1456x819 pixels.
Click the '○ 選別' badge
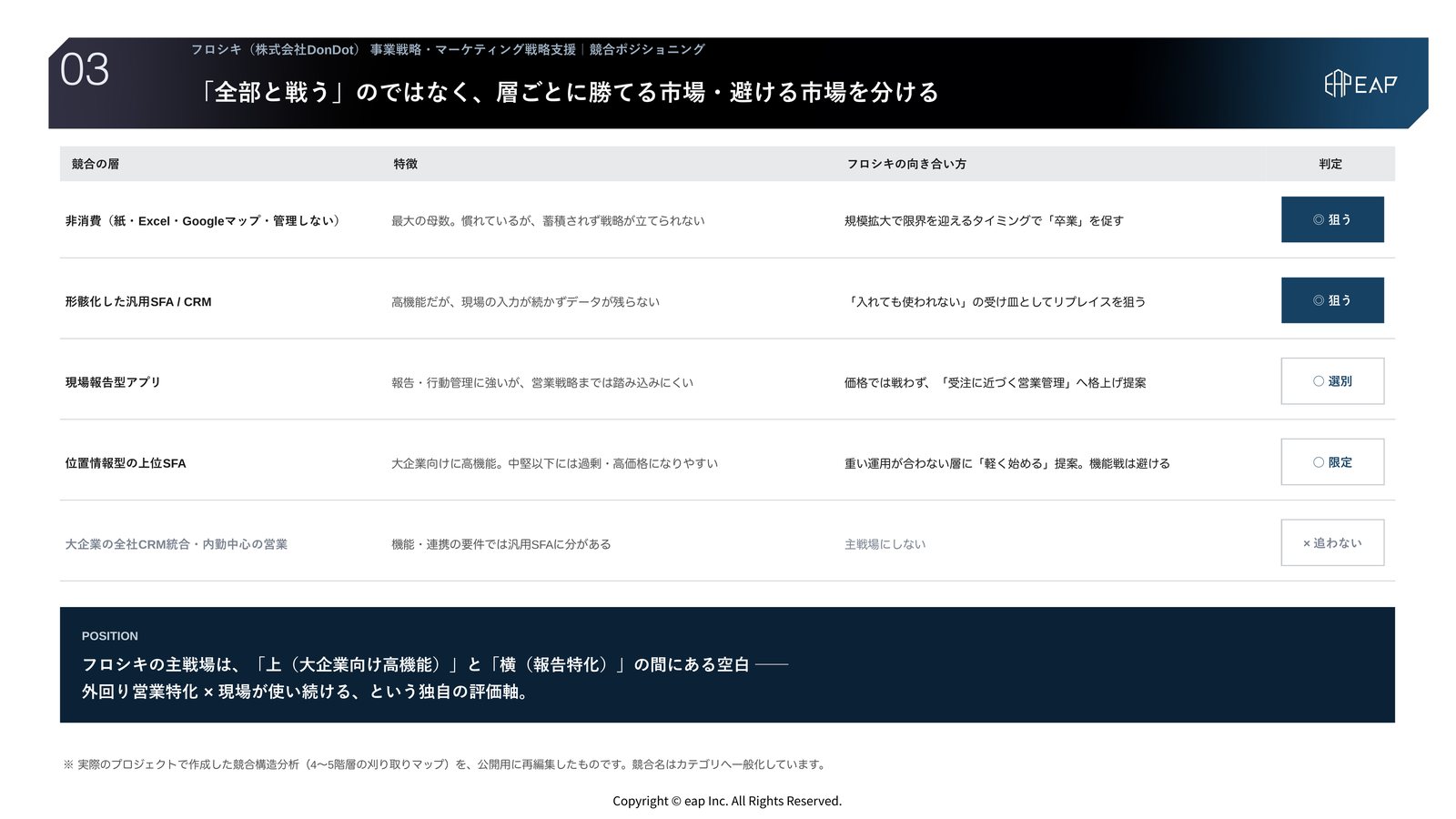click(x=1332, y=381)
